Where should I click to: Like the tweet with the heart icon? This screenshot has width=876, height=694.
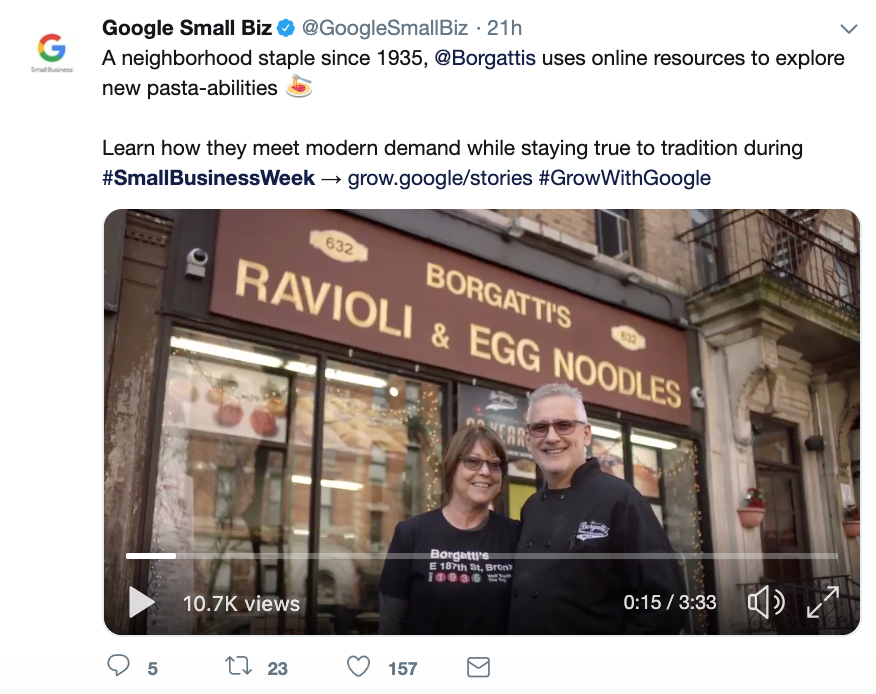pyautogui.click(x=358, y=667)
